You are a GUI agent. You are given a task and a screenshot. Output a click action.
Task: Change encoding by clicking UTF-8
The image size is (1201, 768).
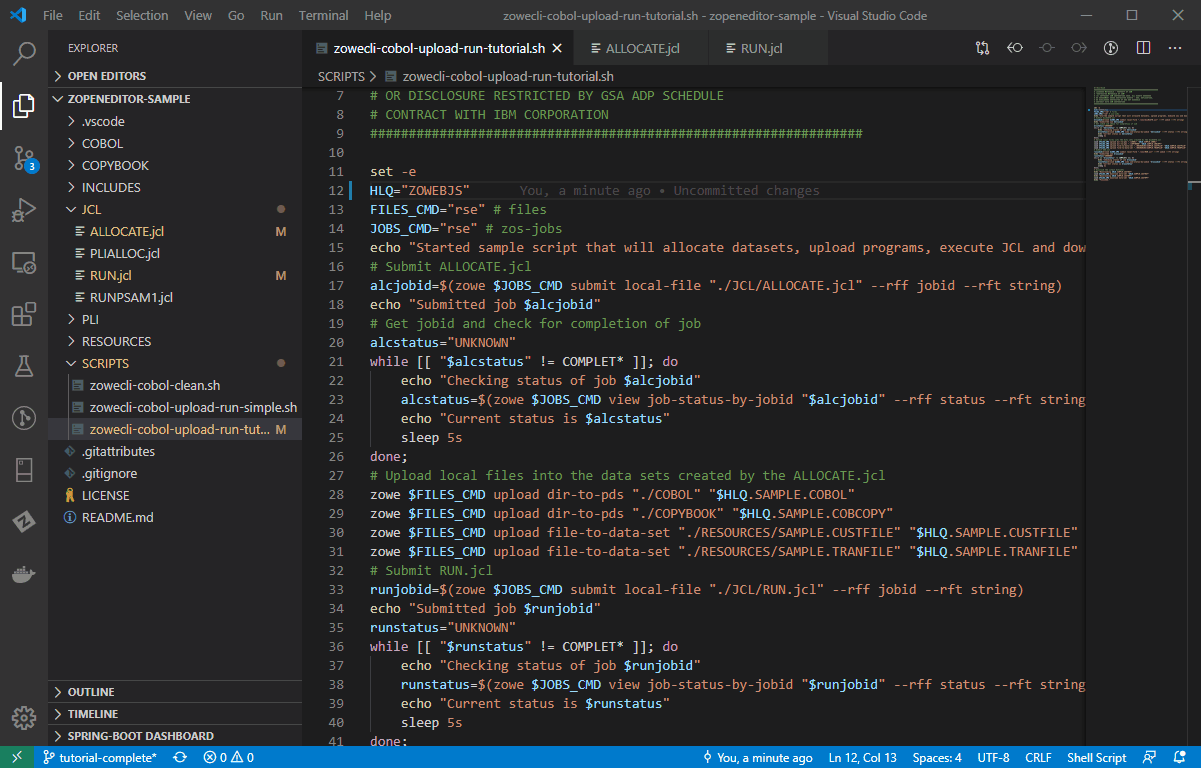pos(993,757)
